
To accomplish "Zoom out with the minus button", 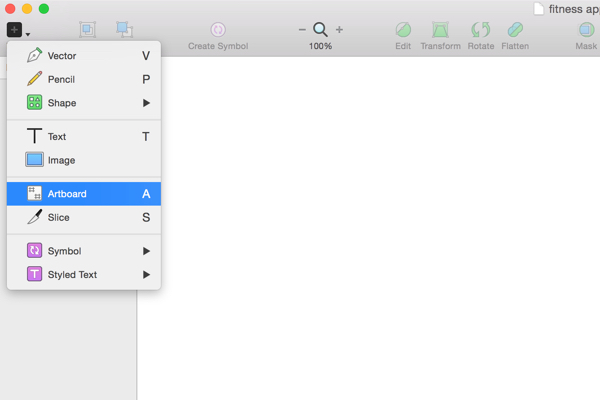I will (x=302, y=29).
